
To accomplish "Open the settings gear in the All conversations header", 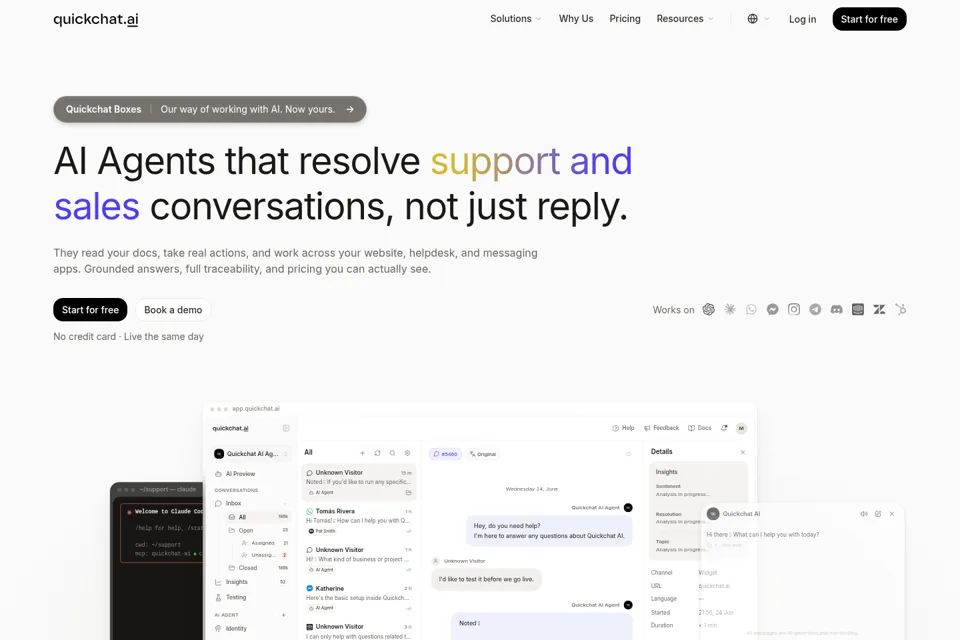I will [407, 453].
